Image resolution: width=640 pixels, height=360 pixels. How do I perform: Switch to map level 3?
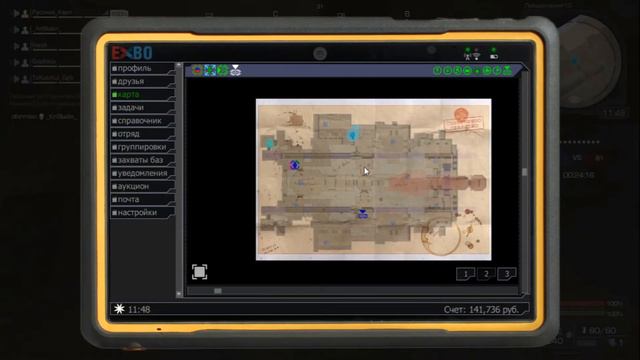[507, 274]
